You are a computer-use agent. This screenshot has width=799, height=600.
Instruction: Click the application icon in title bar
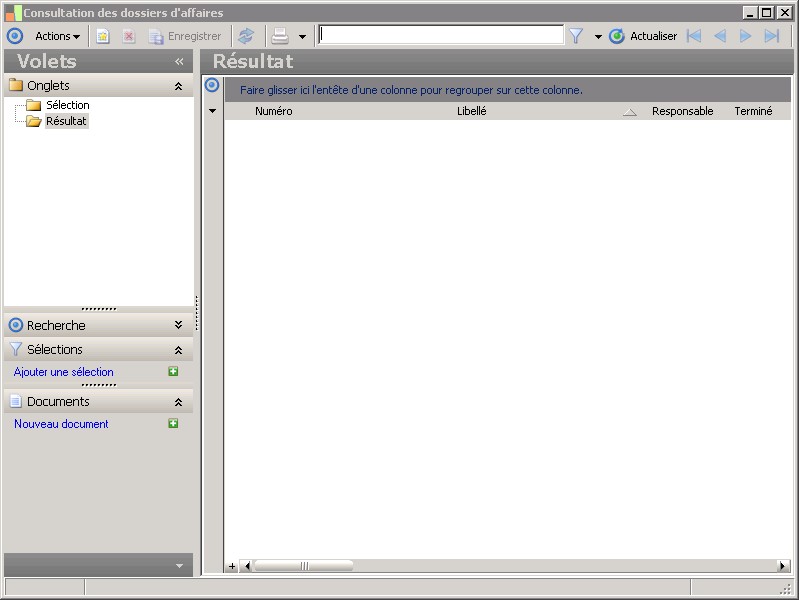(x=13, y=13)
